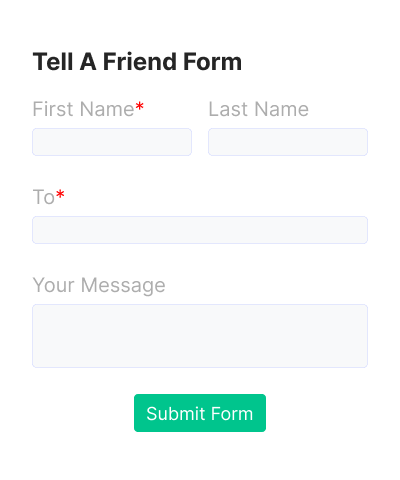Click the word Submit on the green button
Image resolution: width=400 pixels, height=480 pixels.
(176, 414)
